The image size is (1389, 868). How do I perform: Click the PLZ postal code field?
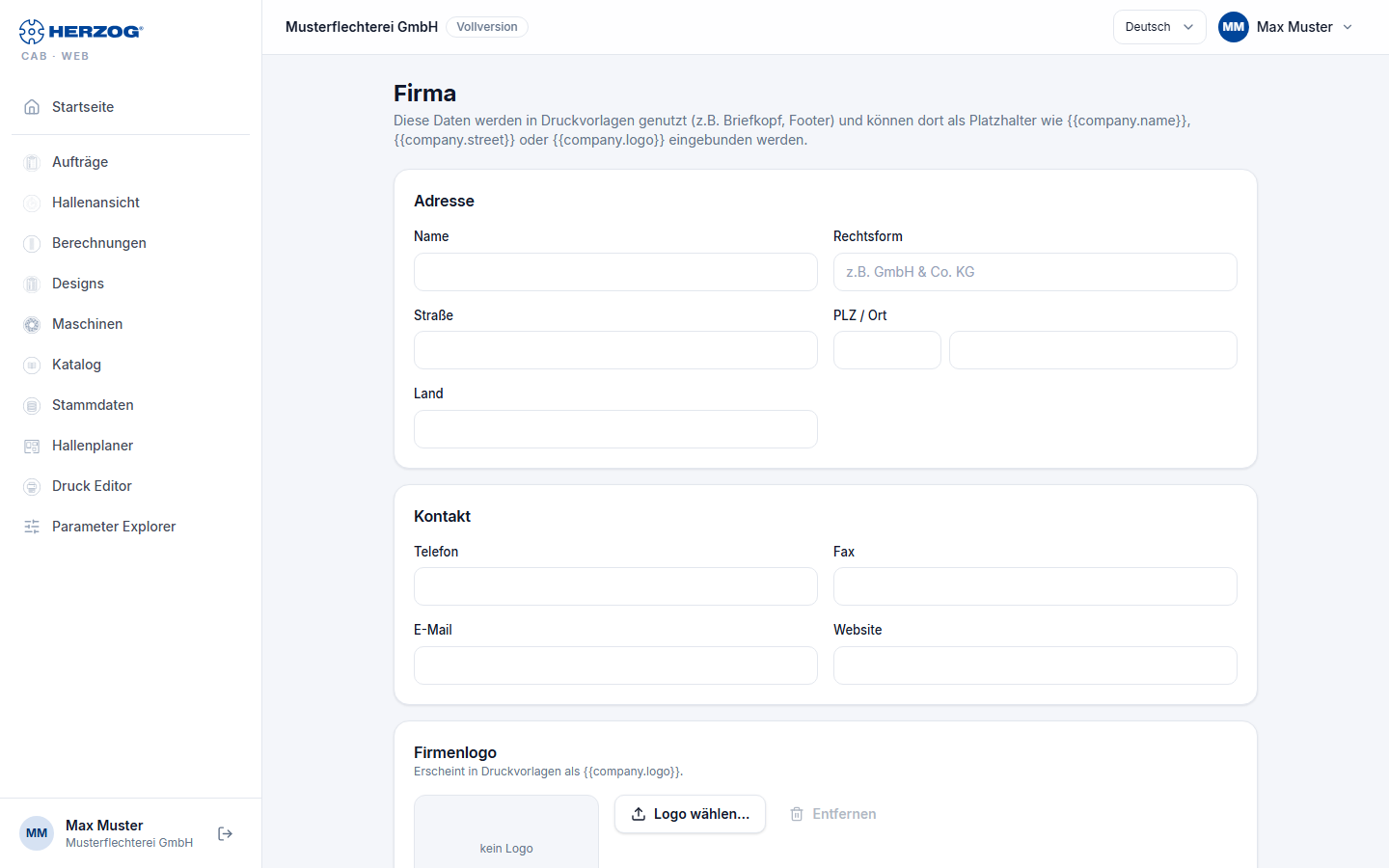(x=887, y=350)
